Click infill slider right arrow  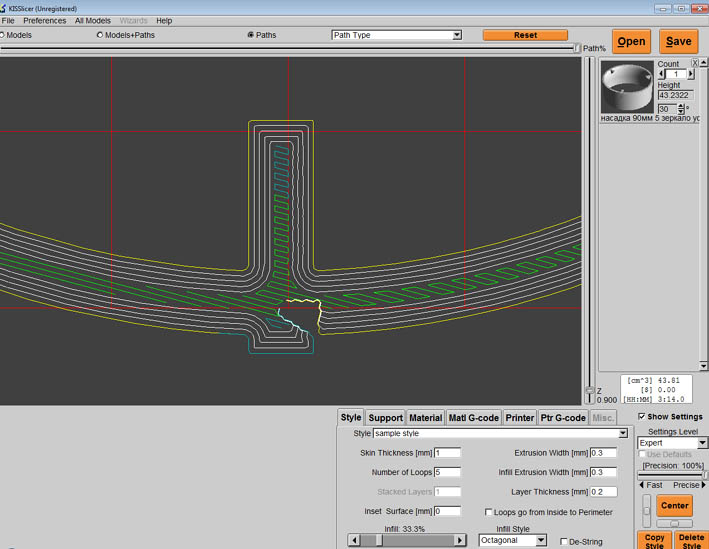(x=460, y=540)
